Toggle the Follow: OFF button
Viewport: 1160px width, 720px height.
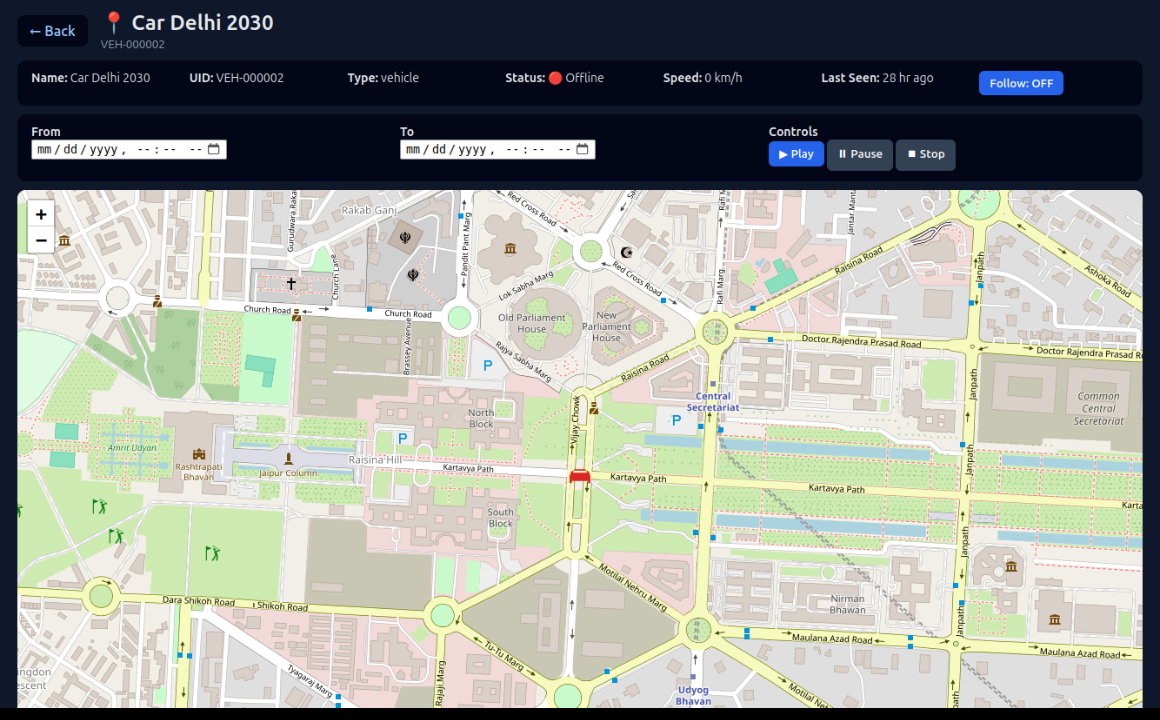tap(1021, 83)
